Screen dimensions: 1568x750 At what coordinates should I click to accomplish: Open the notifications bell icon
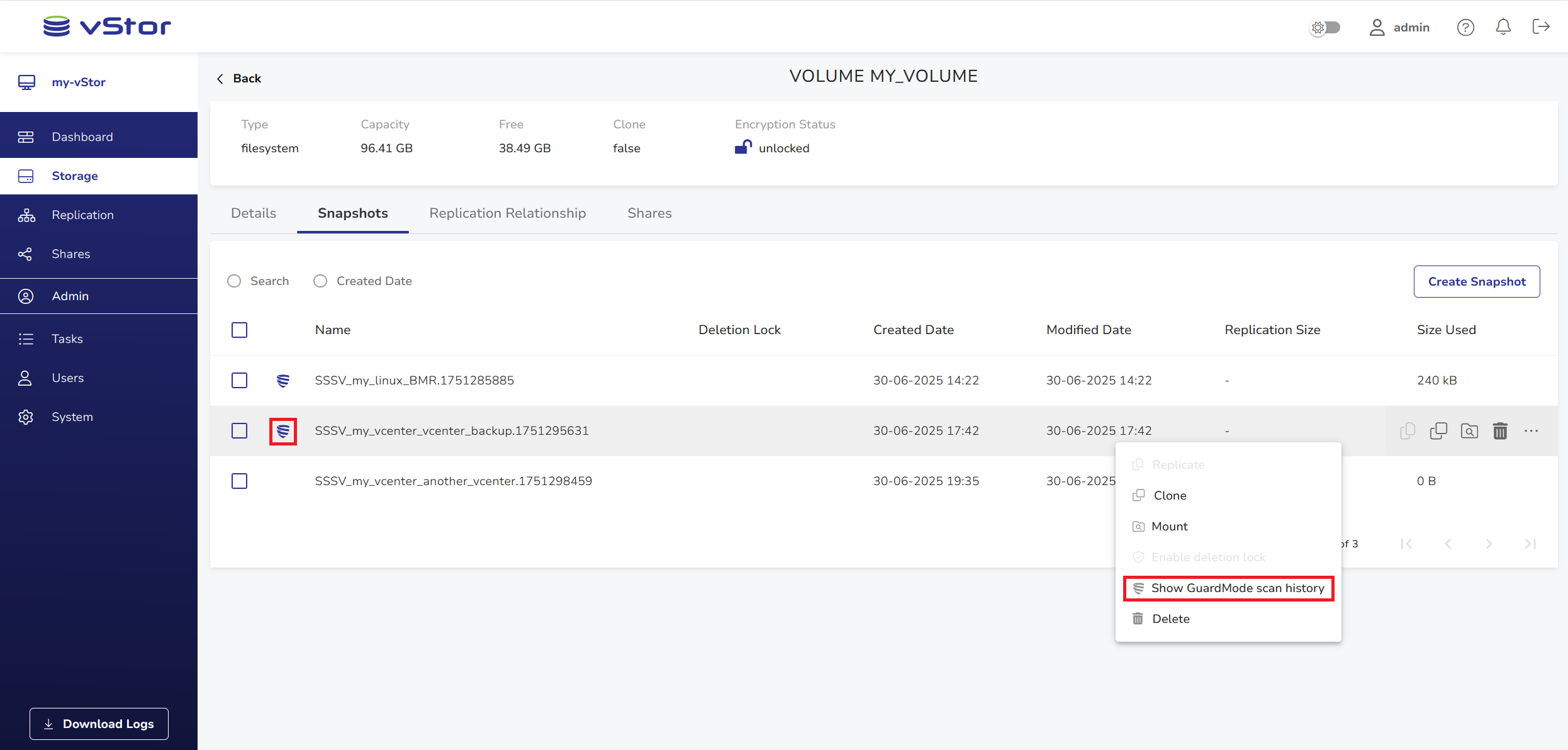[x=1503, y=27]
